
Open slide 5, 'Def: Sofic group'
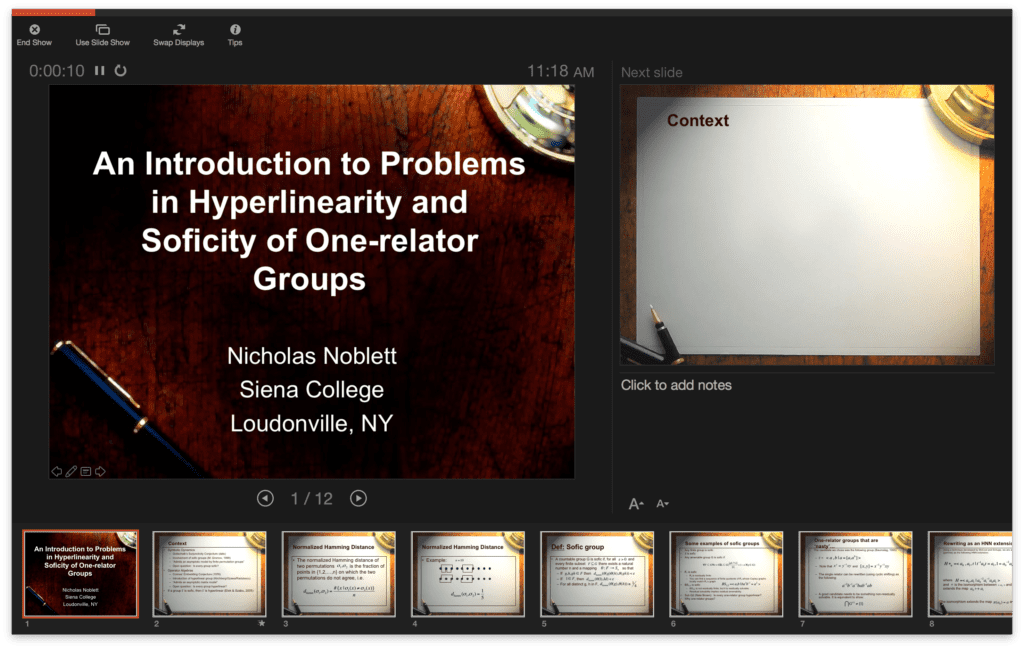(x=597, y=575)
